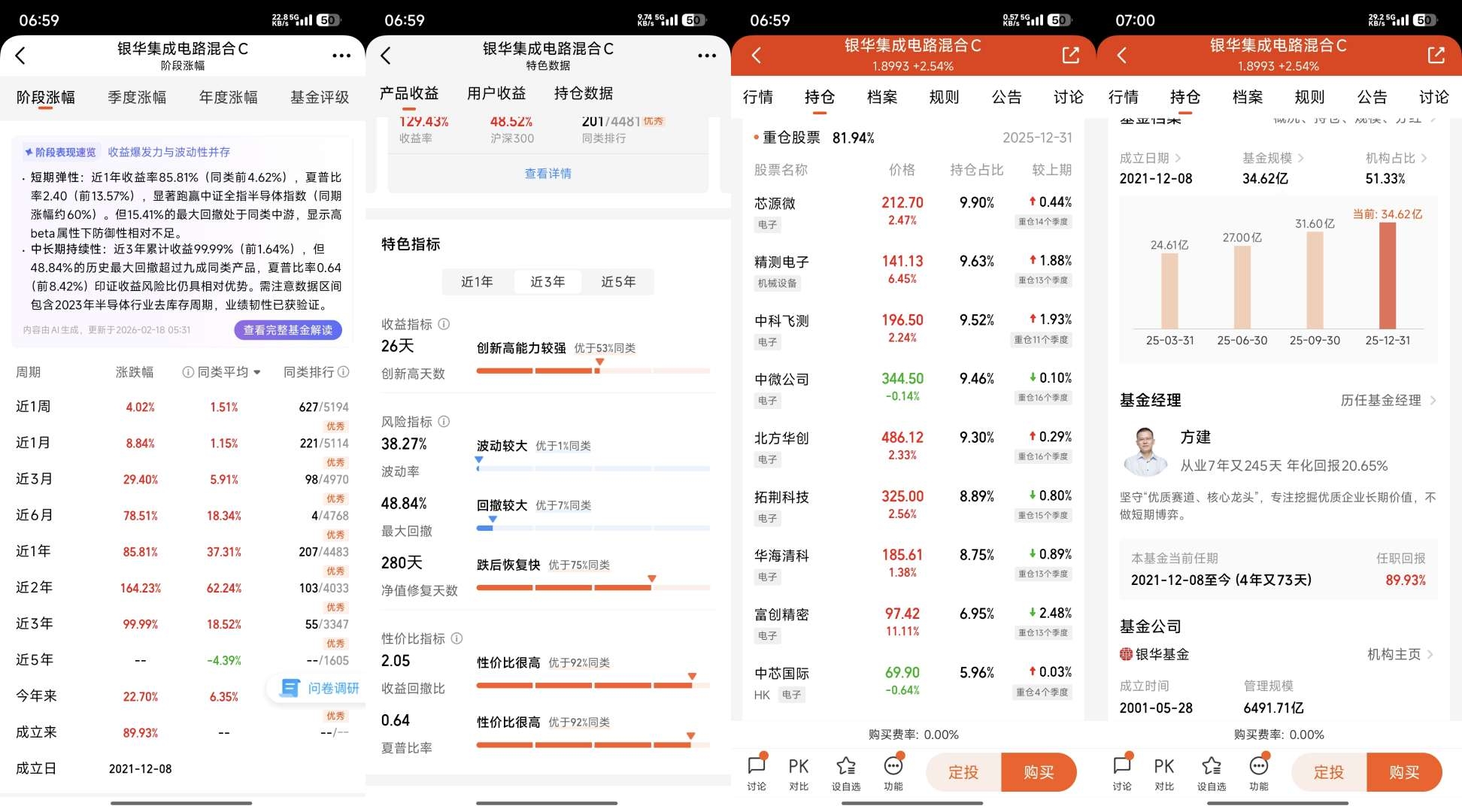The width and height of the screenshot is (1462, 812).
Task: Tap 问卷调研 floating survey icon
Action: coord(290,688)
